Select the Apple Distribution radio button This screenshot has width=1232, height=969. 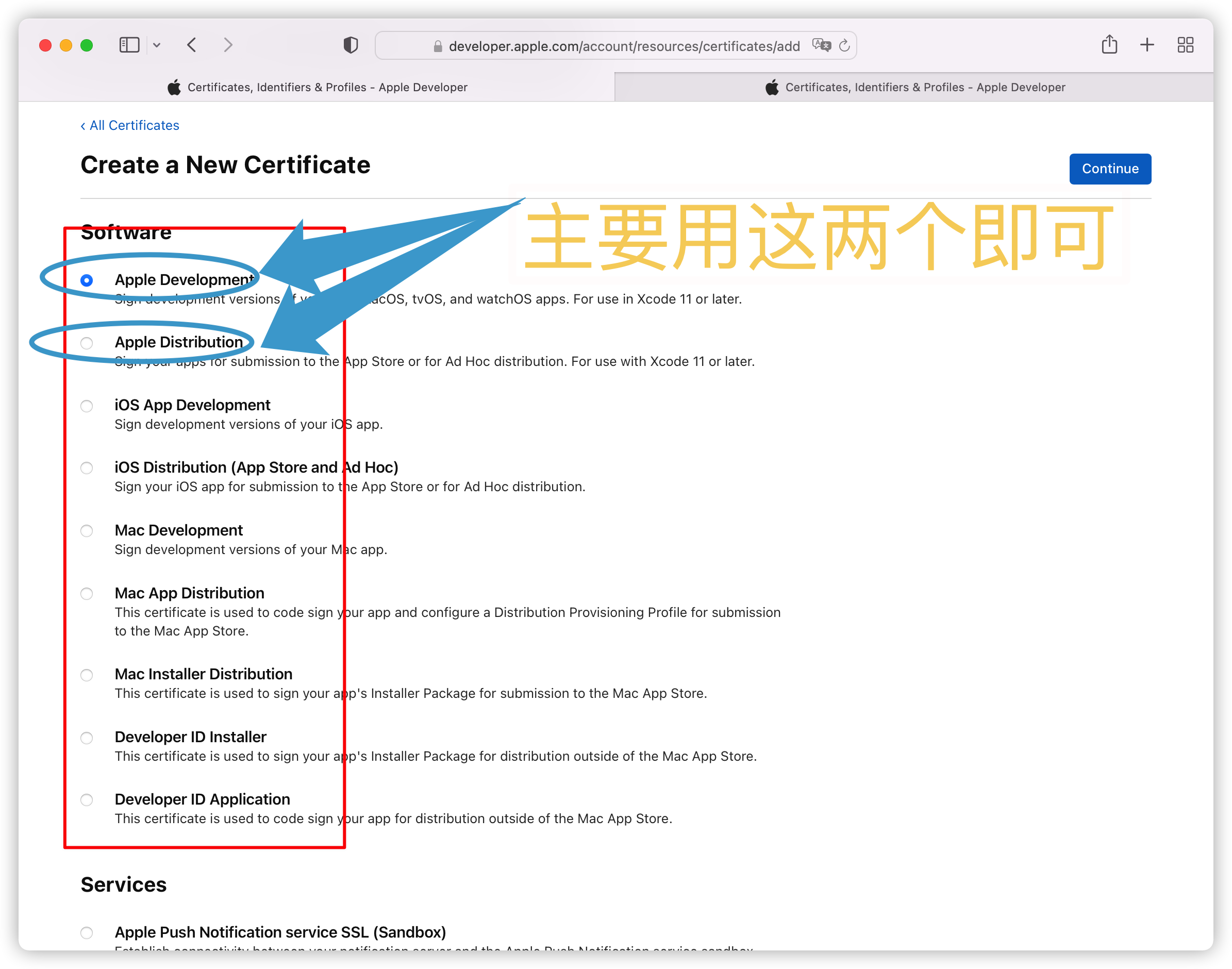[87, 343]
